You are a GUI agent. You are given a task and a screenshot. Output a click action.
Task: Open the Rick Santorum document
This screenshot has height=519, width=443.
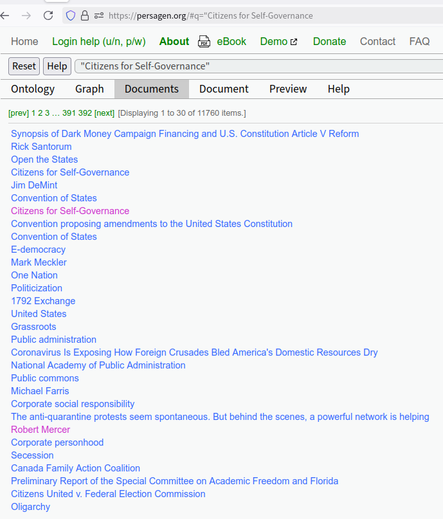41,147
